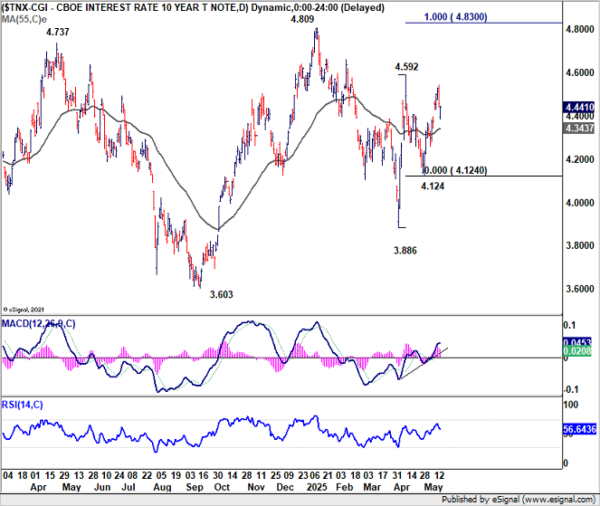Viewport: 600px width, 506px height.
Task: Click the RSI value tag 56.6436
Action: [x=580, y=429]
